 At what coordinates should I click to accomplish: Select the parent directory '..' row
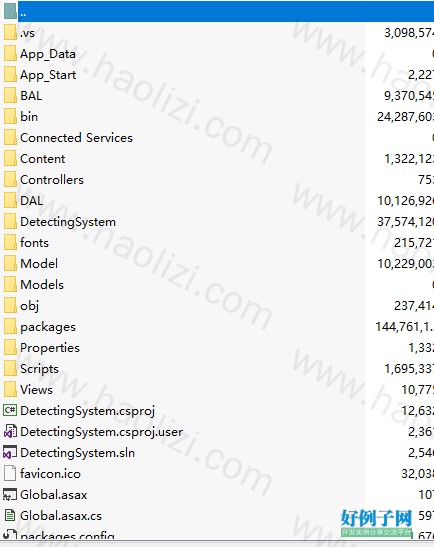click(x=225, y=12)
